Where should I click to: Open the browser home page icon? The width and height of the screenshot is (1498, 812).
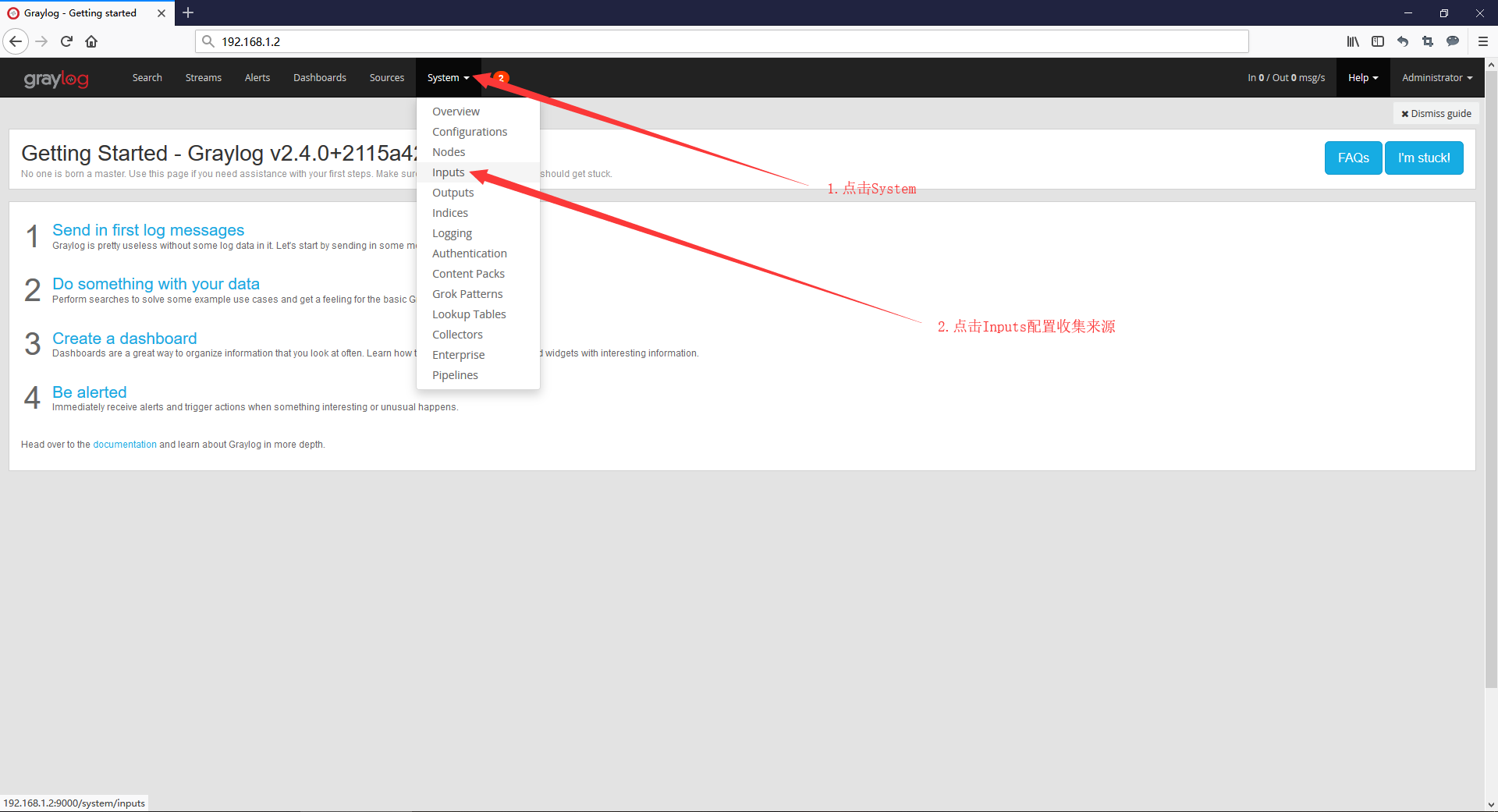91,41
